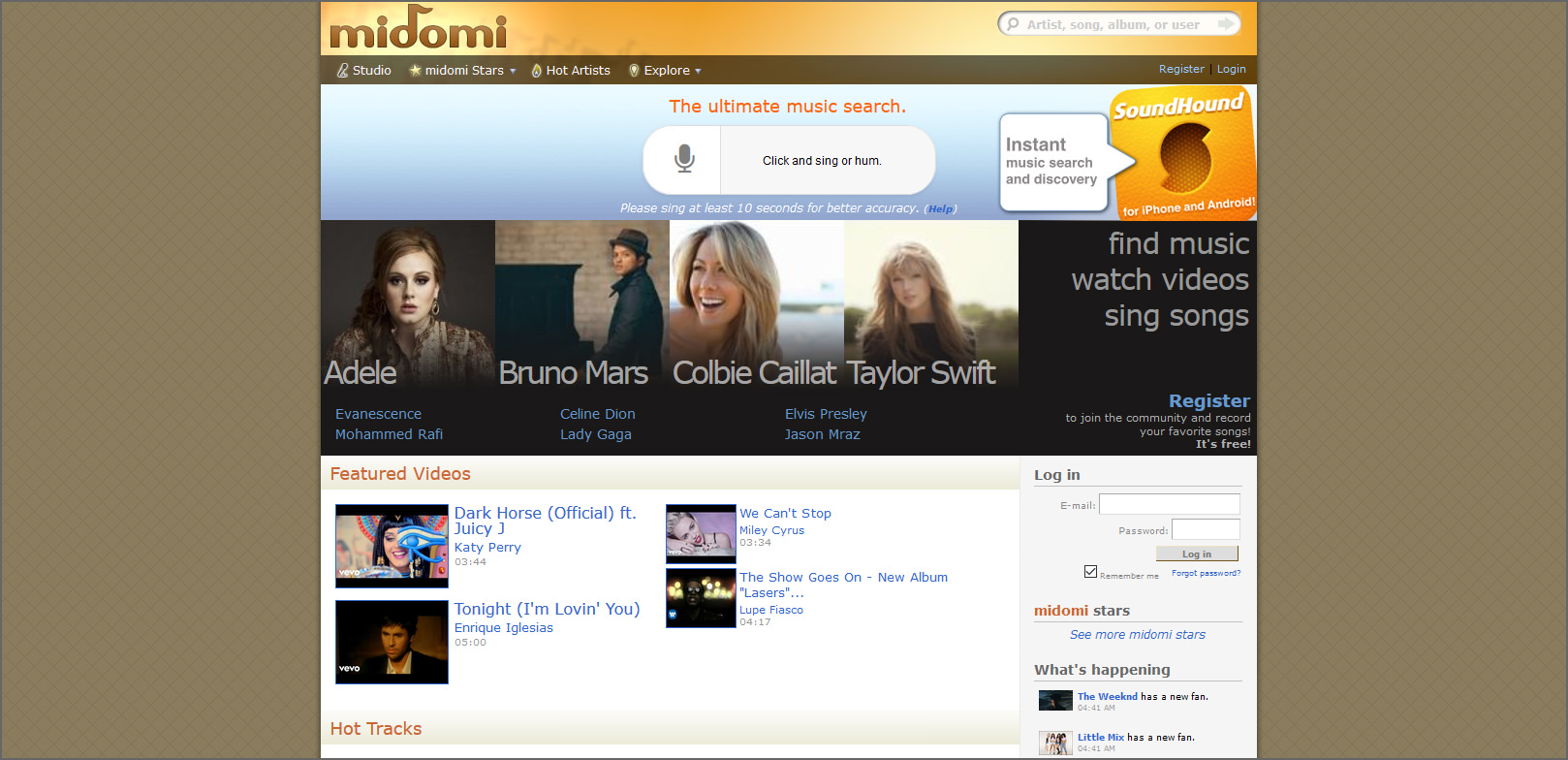The image size is (1568, 760).
Task: Click Login link in top bar
Action: pyautogui.click(x=1232, y=69)
